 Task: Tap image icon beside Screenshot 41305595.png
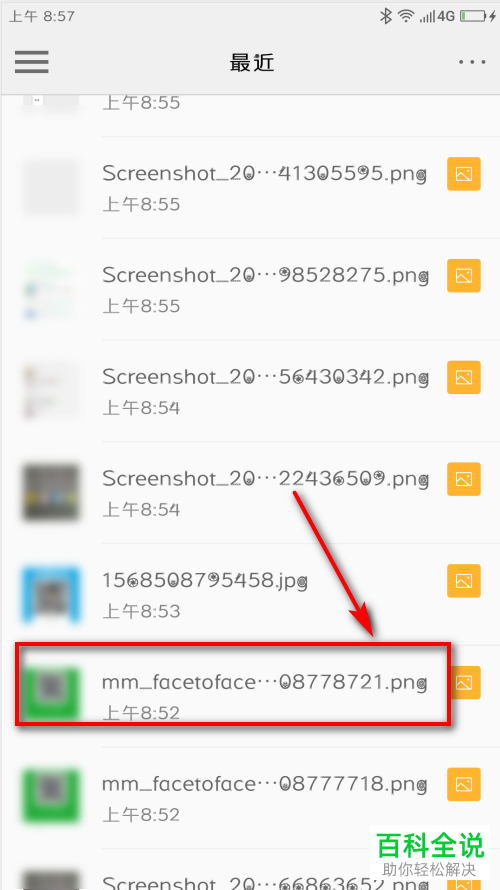click(464, 174)
